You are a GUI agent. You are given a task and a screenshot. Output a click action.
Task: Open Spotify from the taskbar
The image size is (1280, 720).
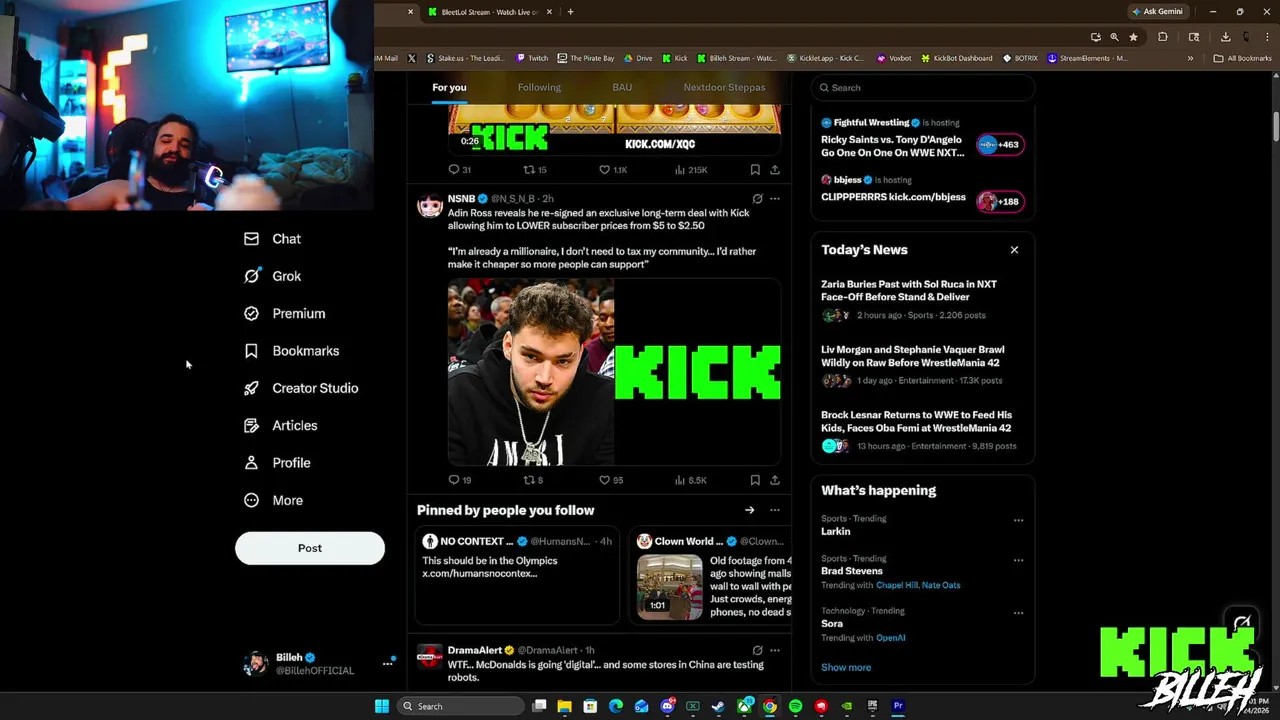click(795, 706)
